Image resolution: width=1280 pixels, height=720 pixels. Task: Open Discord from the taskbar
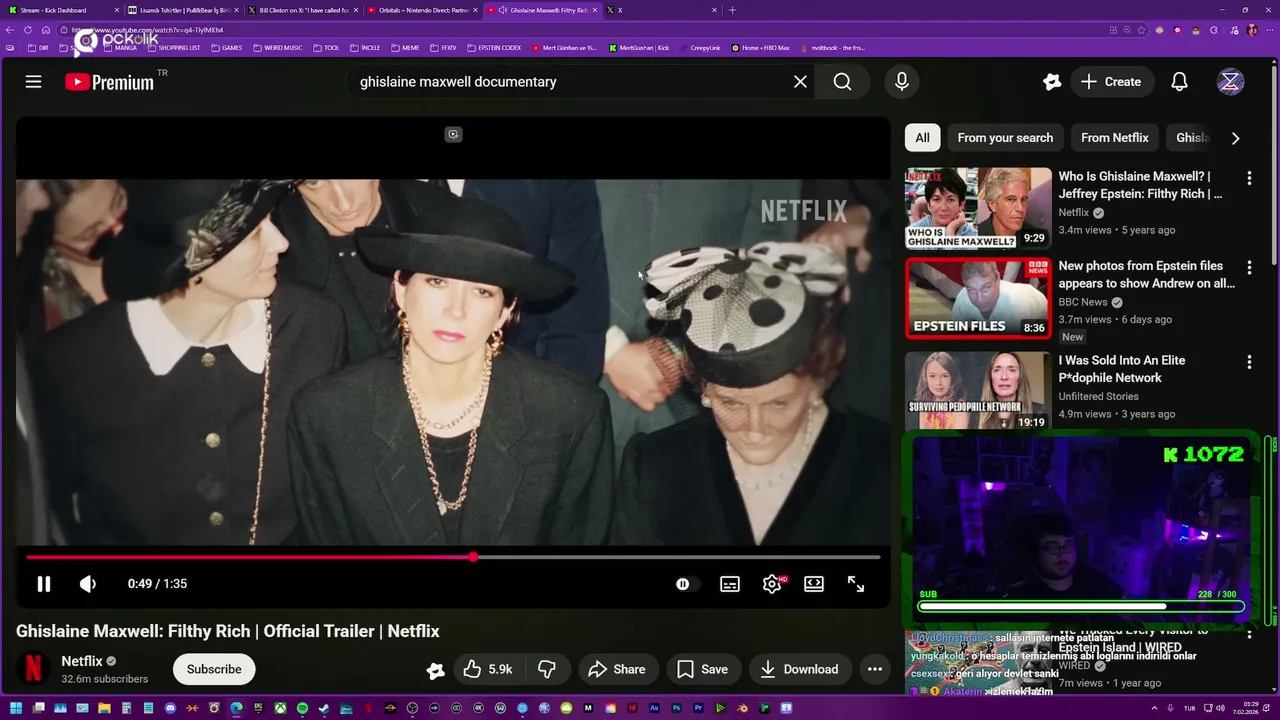coord(170,708)
